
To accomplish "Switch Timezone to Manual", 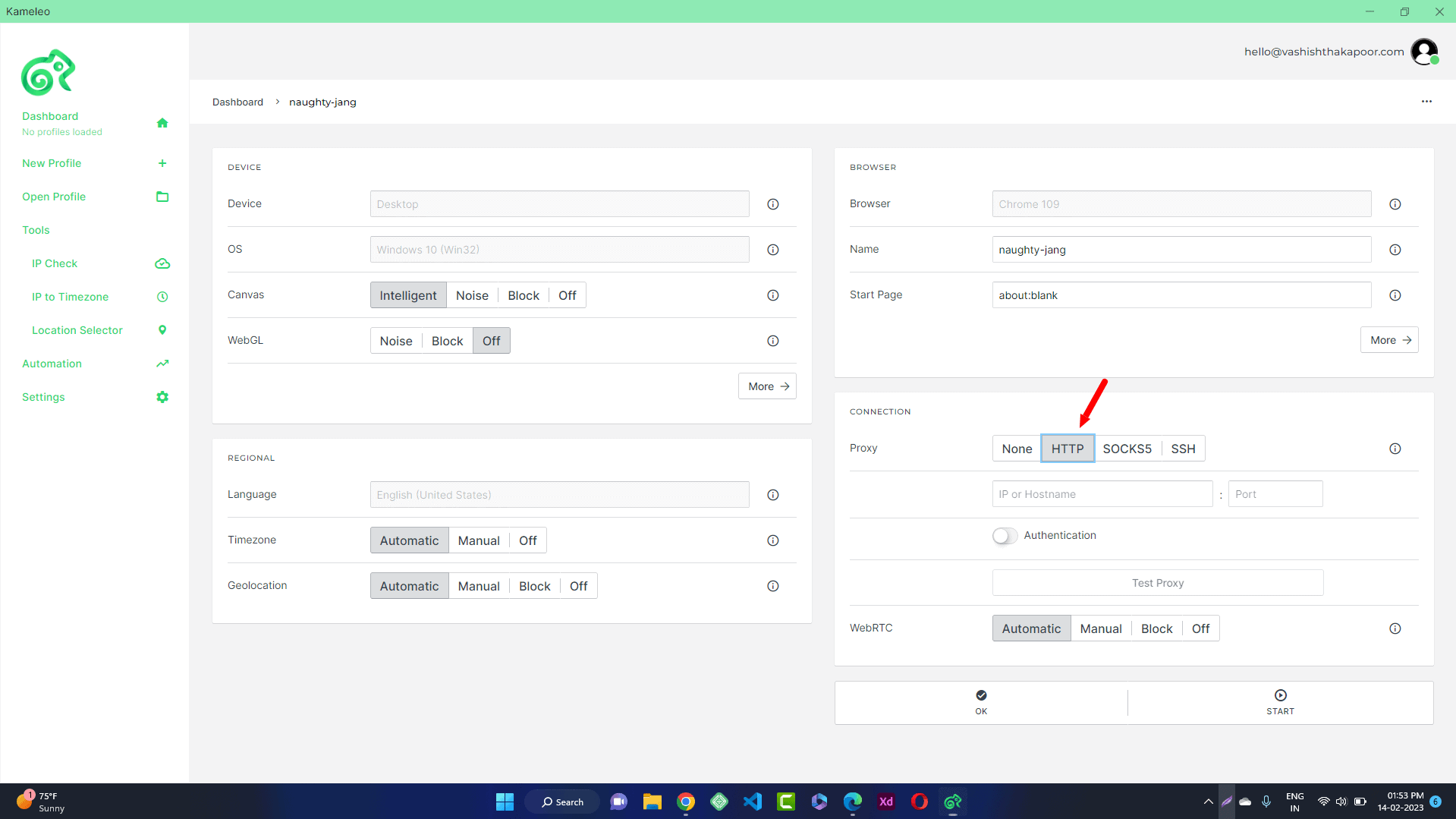I will coord(478,540).
